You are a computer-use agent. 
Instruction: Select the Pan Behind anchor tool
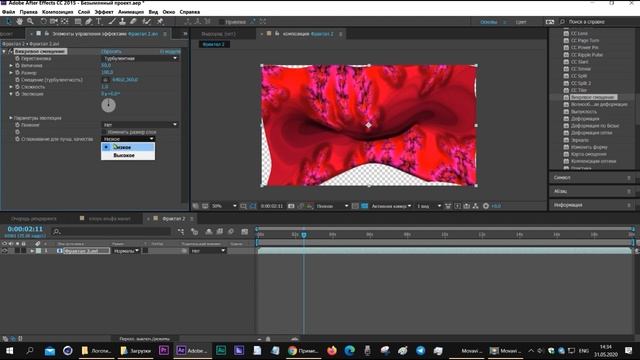tap(64, 21)
